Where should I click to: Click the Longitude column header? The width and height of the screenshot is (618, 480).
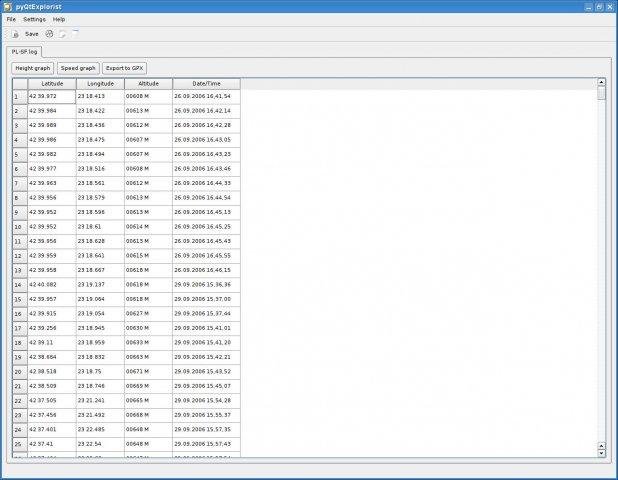point(101,84)
